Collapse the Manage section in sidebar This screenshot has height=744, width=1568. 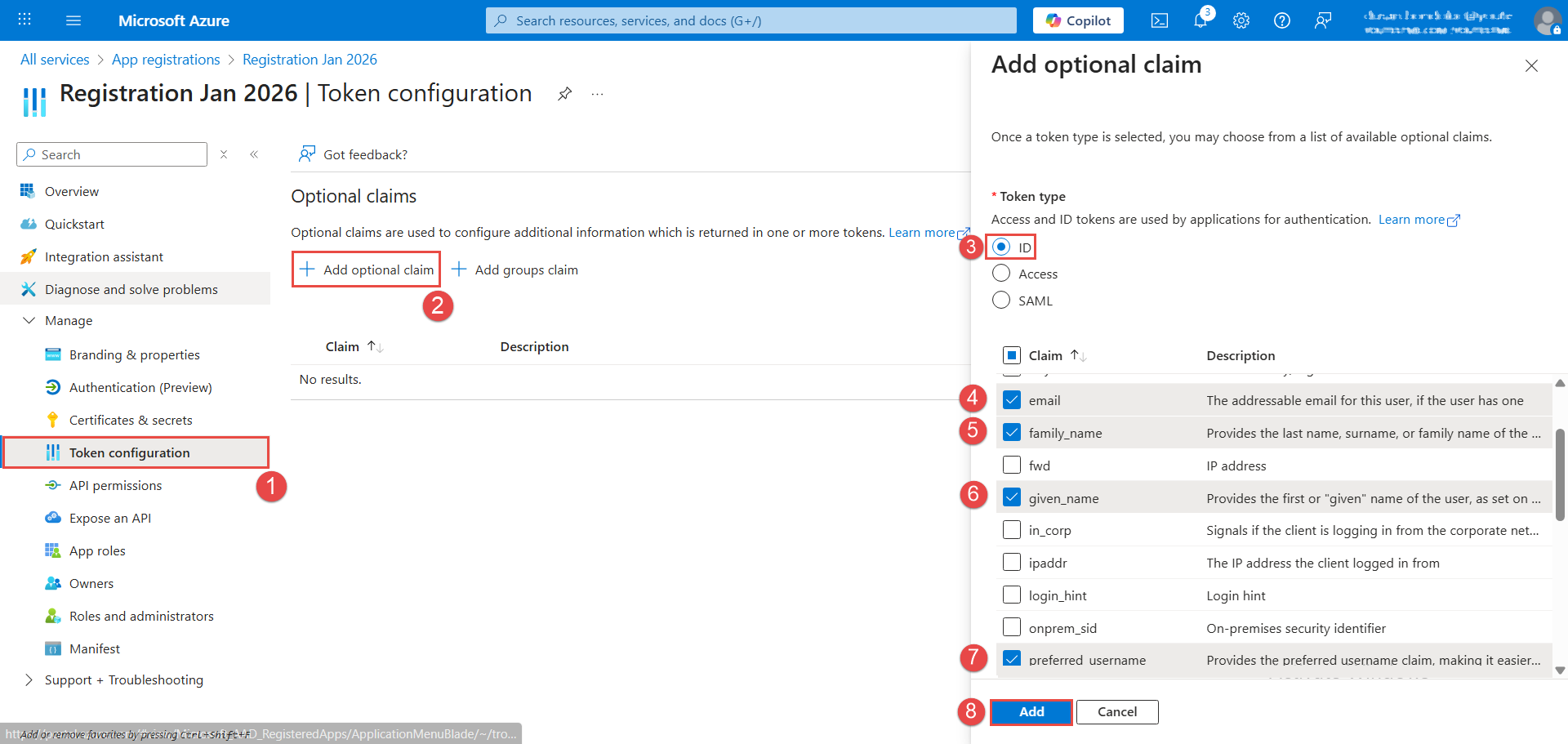[29, 320]
